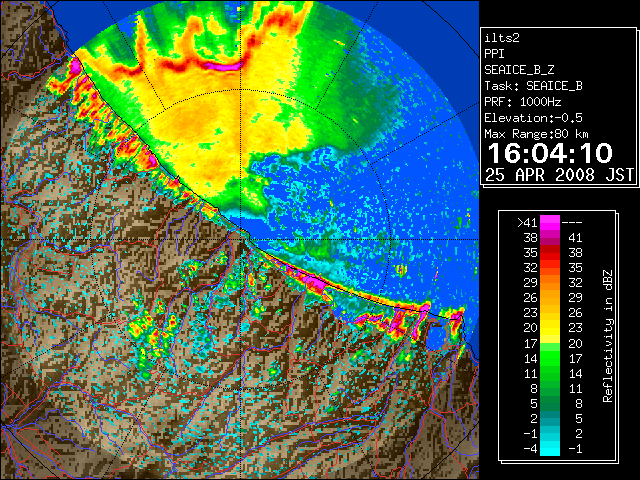Image resolution: width=640 pixels, height=480 pixels.
Task: Pick the bright green legend band beside 14
Action: pos(550,358)
